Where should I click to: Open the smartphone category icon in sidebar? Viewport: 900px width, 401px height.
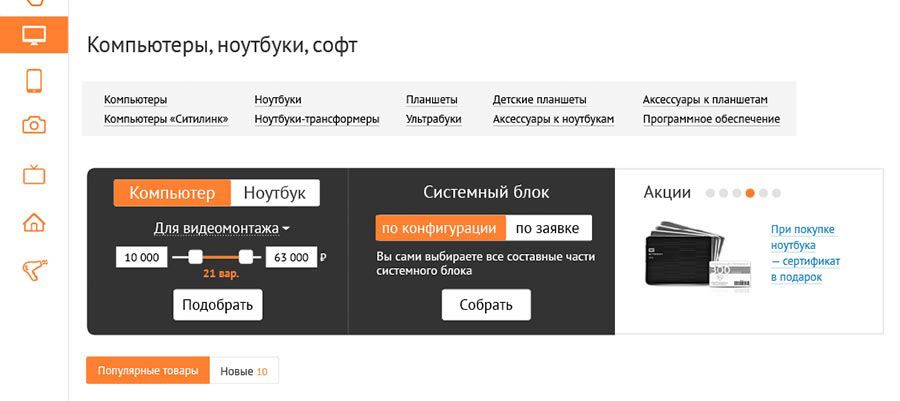pos(34,80)
